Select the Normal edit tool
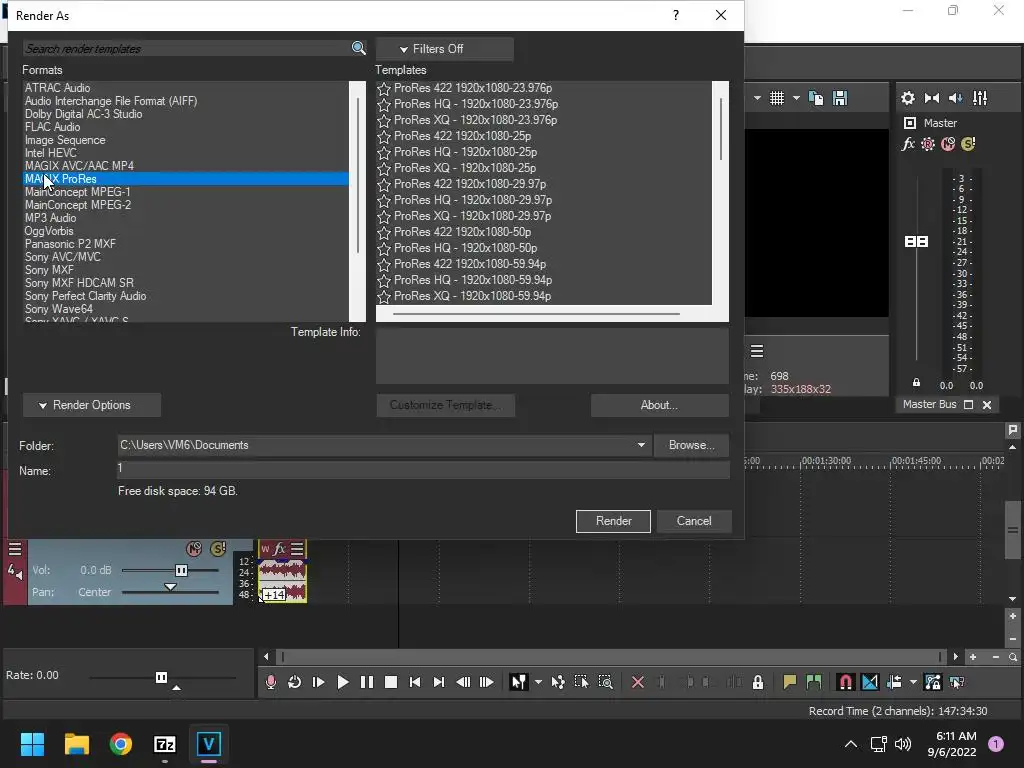This screenshot has height=768, width=1024. (x=519, y=682)
